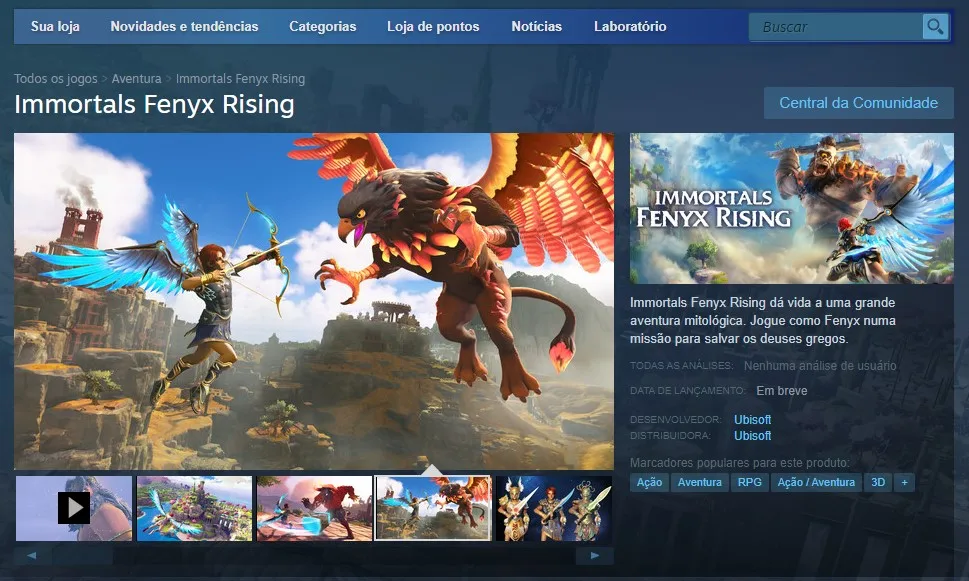Open Central da Comunidade

[858, 103]
